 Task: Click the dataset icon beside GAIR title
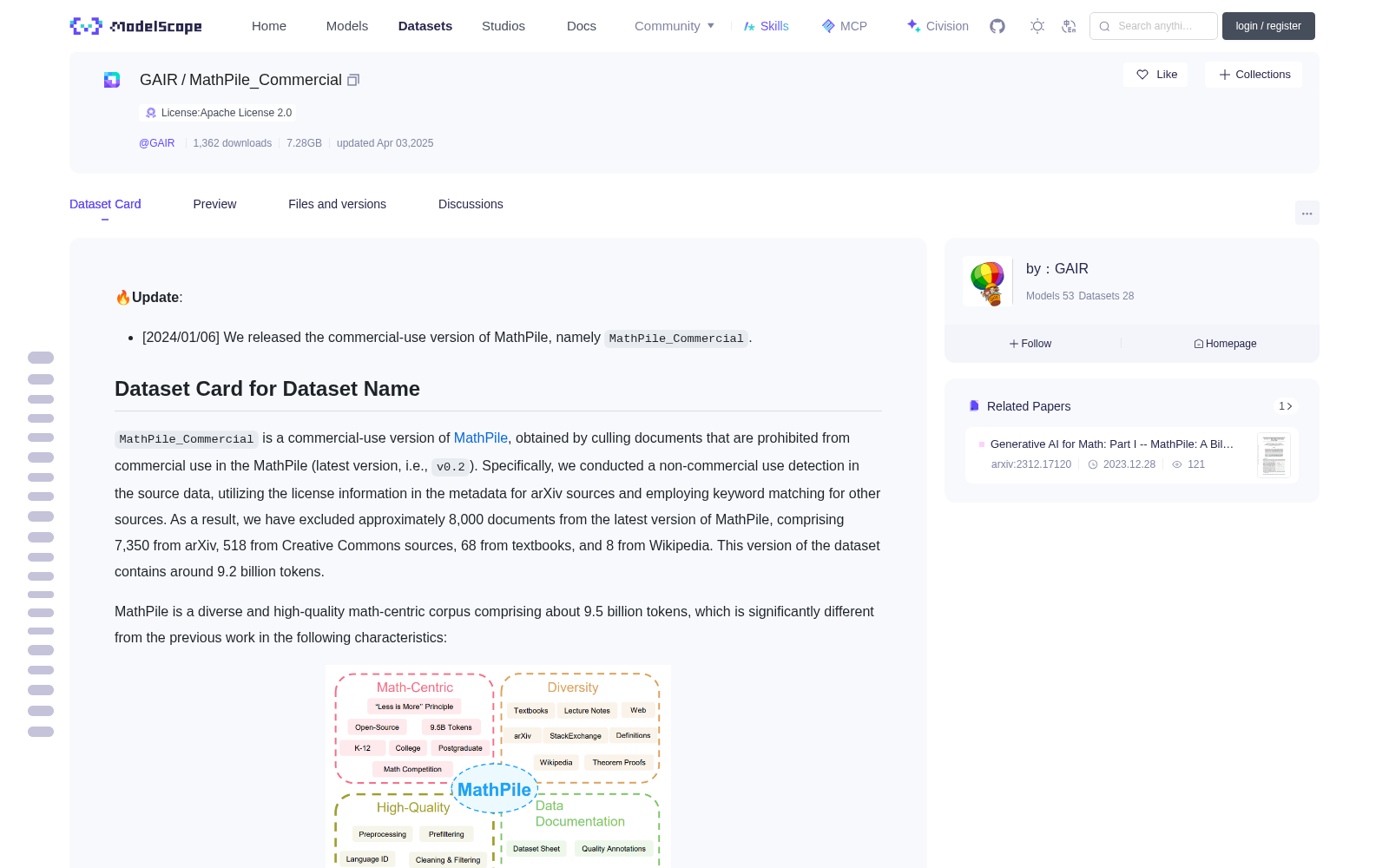[x=112, y=80]
